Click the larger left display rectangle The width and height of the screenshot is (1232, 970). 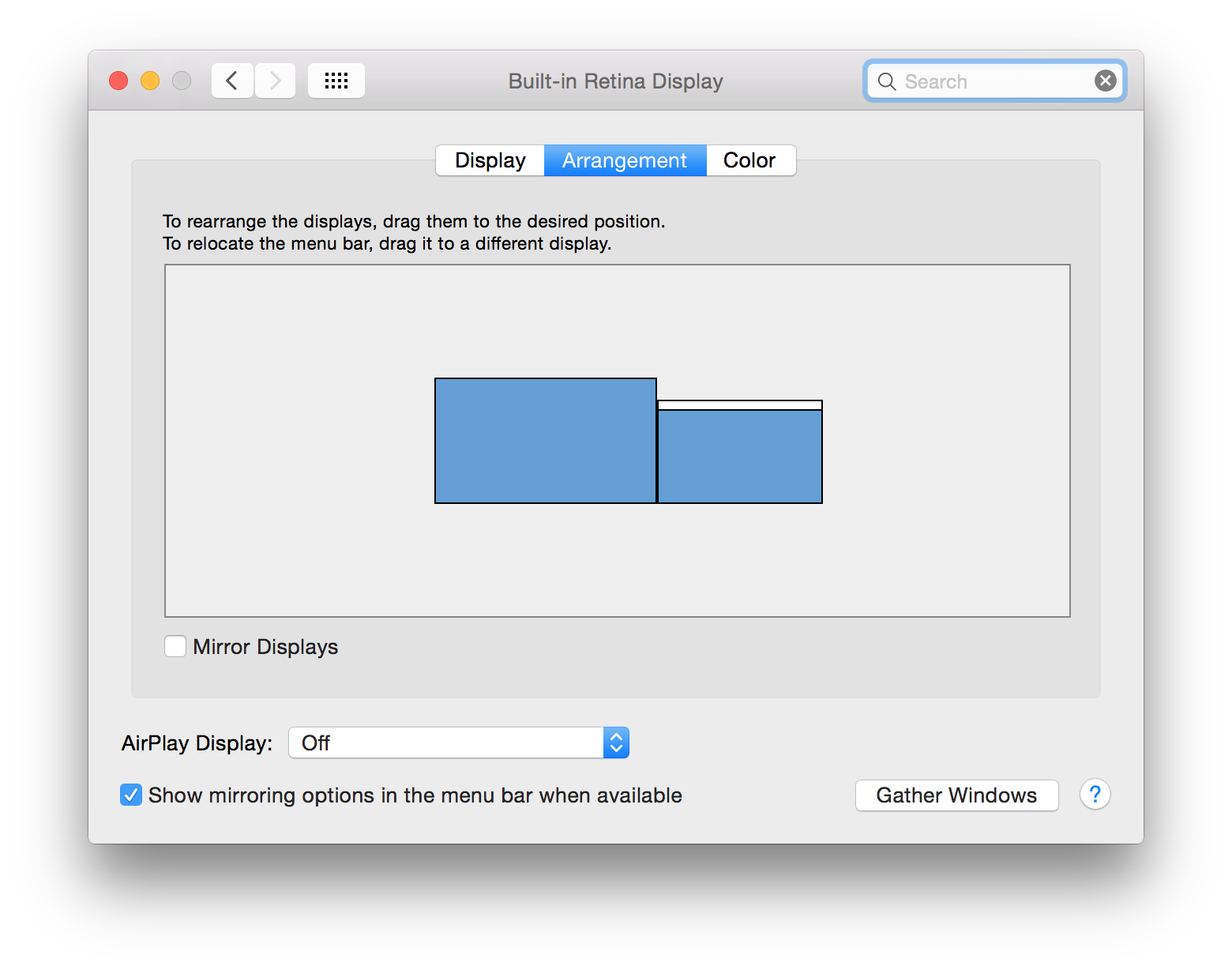click(545, 440)
